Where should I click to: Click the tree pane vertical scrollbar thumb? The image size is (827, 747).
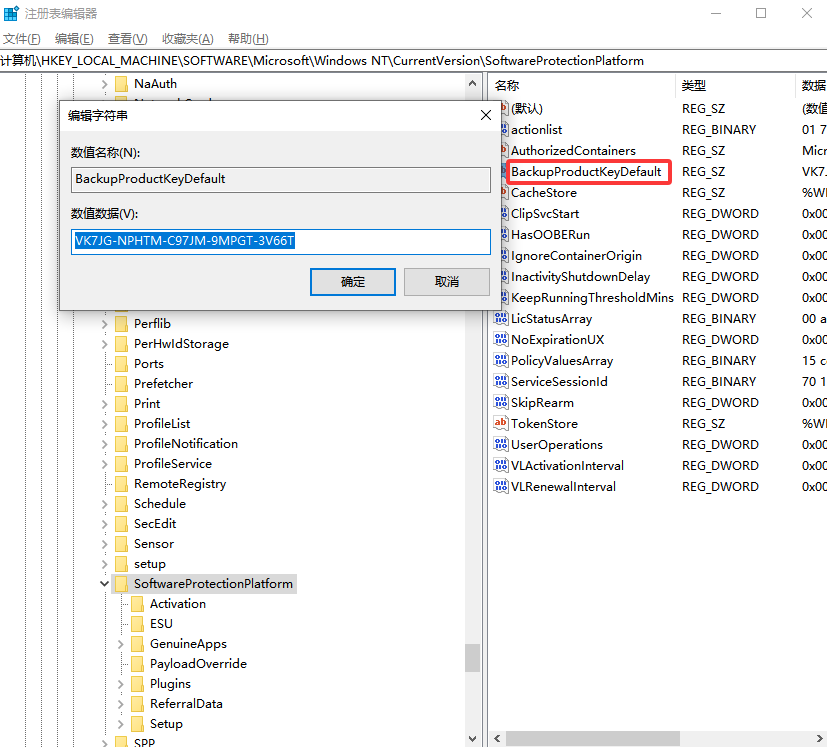[x=472, y=658]
